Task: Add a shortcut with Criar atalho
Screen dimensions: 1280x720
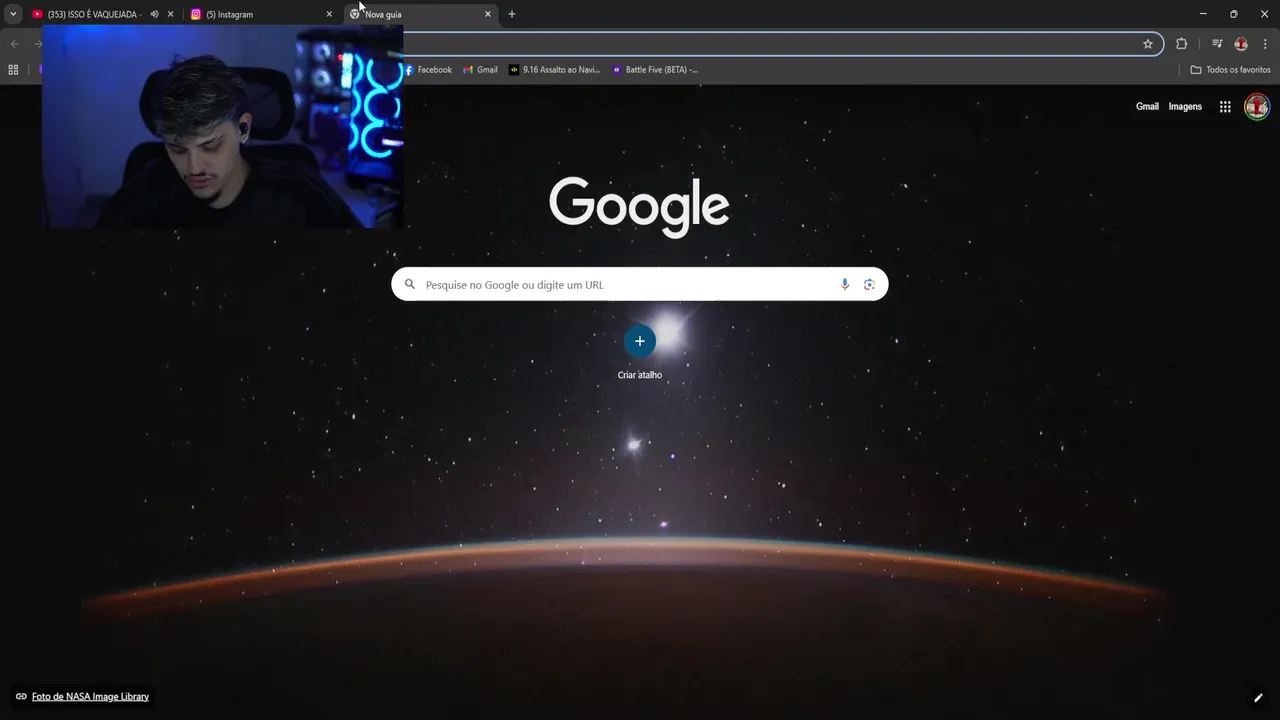Action: (640, 353)
